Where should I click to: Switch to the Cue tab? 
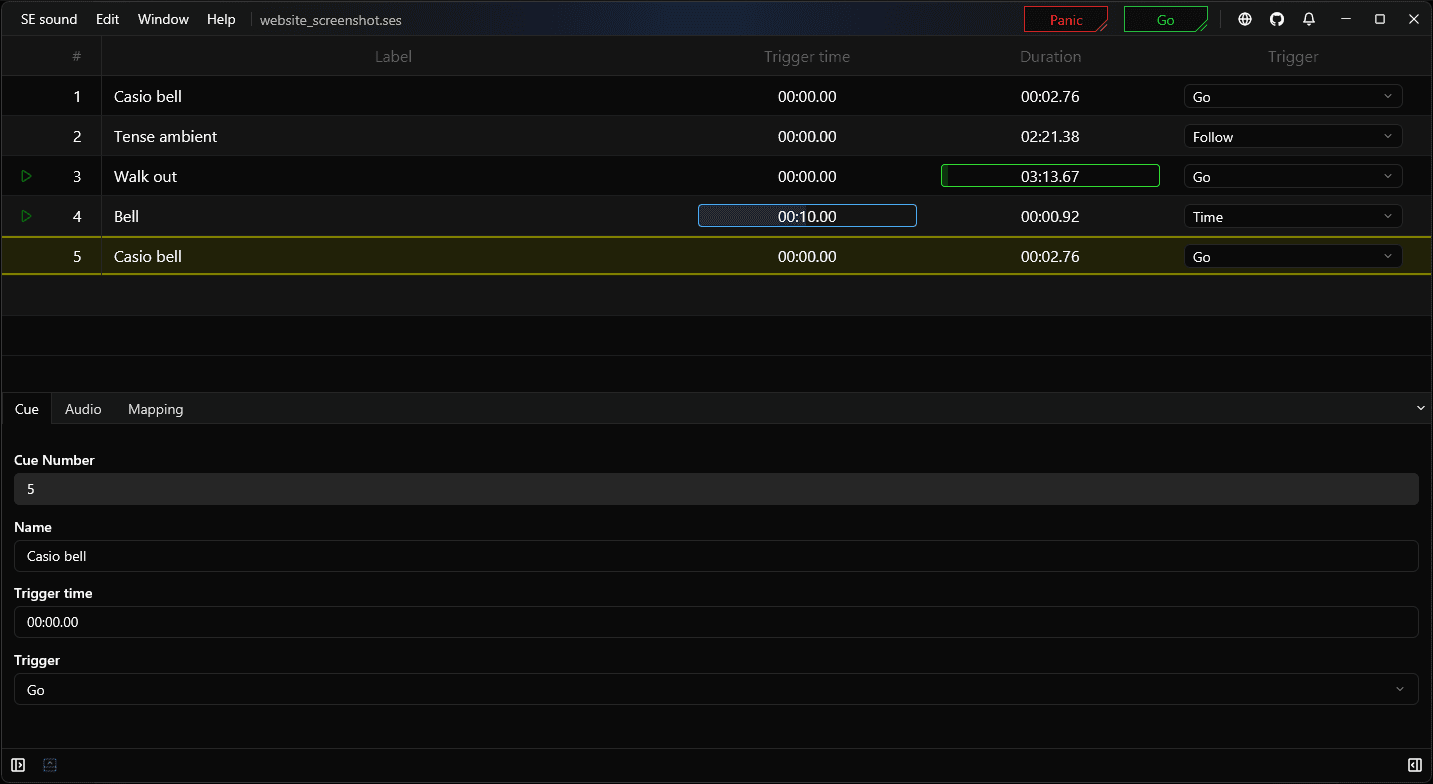tap(27, 409)
